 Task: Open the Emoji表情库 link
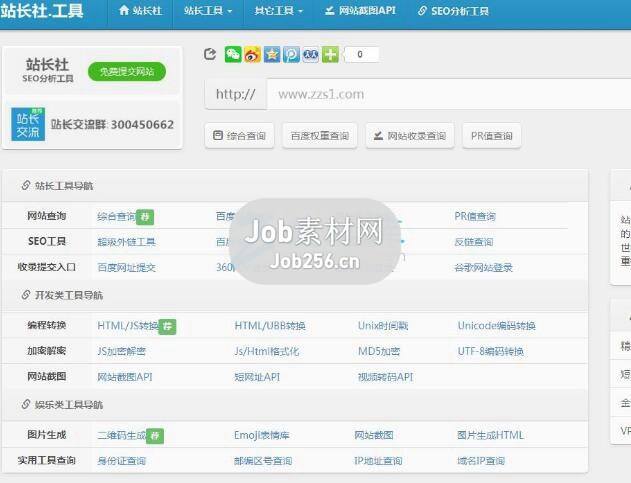click(x=262, y=435)
